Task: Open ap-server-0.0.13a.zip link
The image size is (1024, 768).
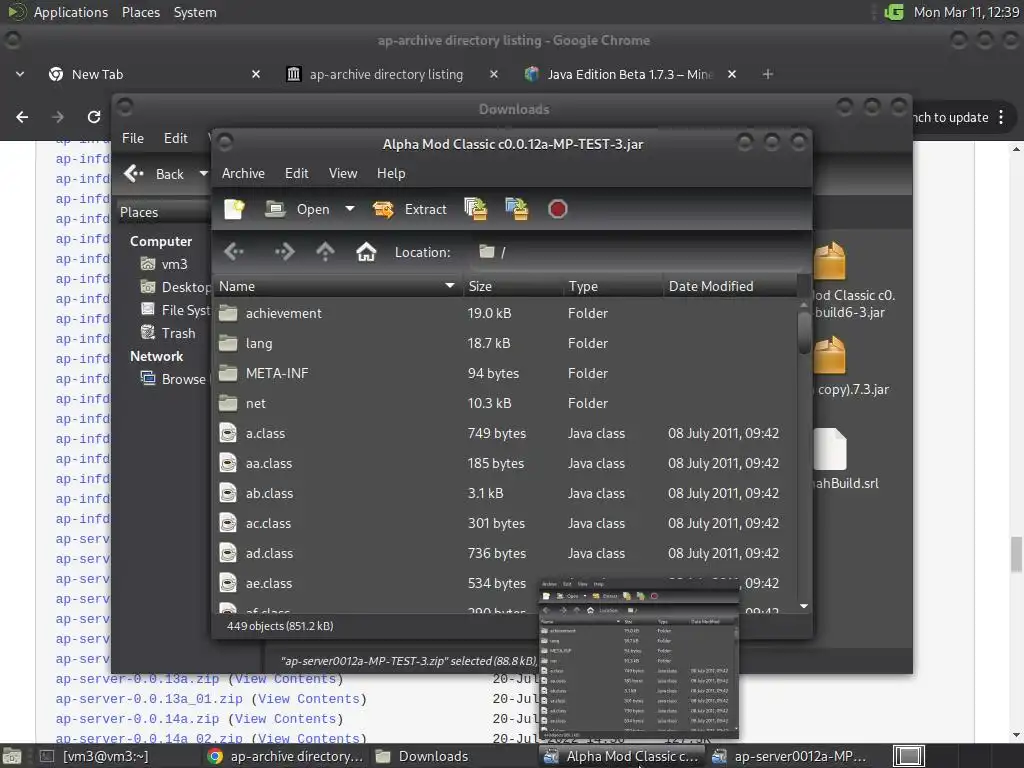Action: [137, 679]
